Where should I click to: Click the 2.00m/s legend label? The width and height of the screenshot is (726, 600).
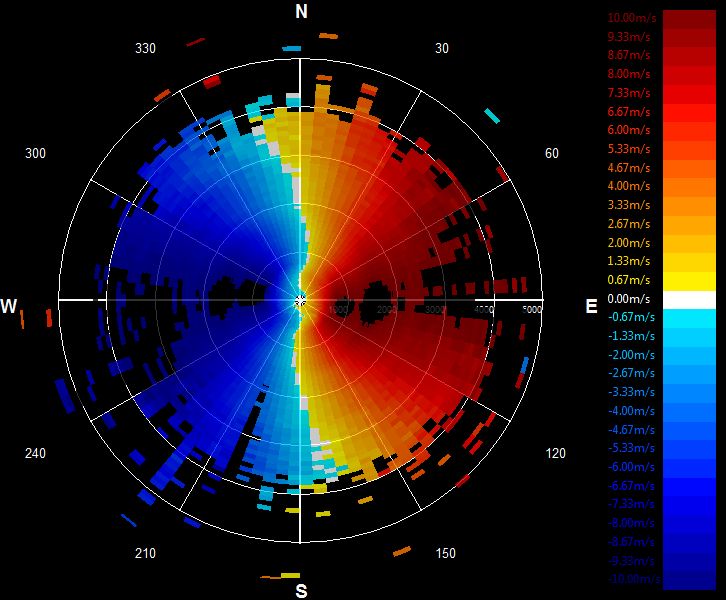point(629,243)
